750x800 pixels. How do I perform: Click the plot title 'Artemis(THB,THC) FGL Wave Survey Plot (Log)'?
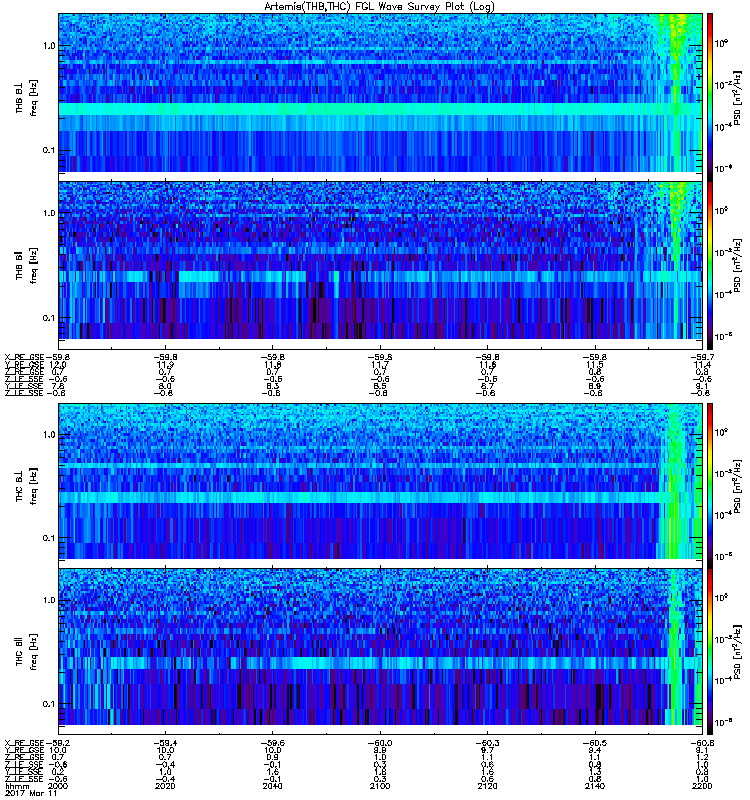tap(379, 7)
